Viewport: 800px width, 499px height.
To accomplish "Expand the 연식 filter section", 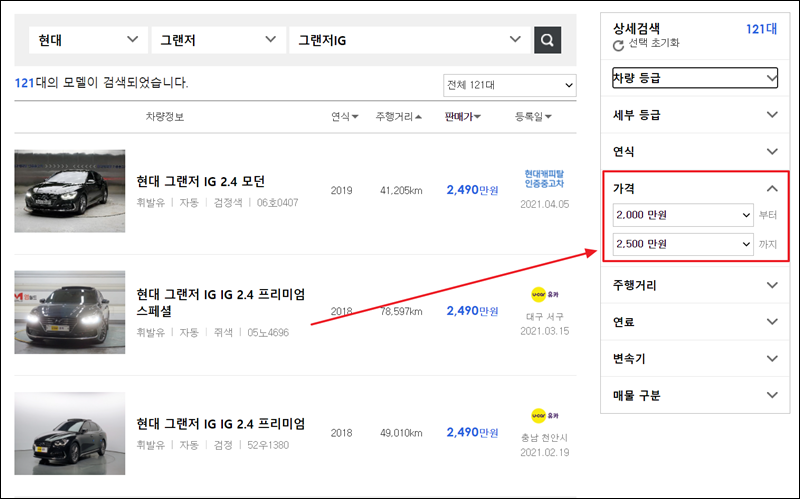I will pos(695,152).
